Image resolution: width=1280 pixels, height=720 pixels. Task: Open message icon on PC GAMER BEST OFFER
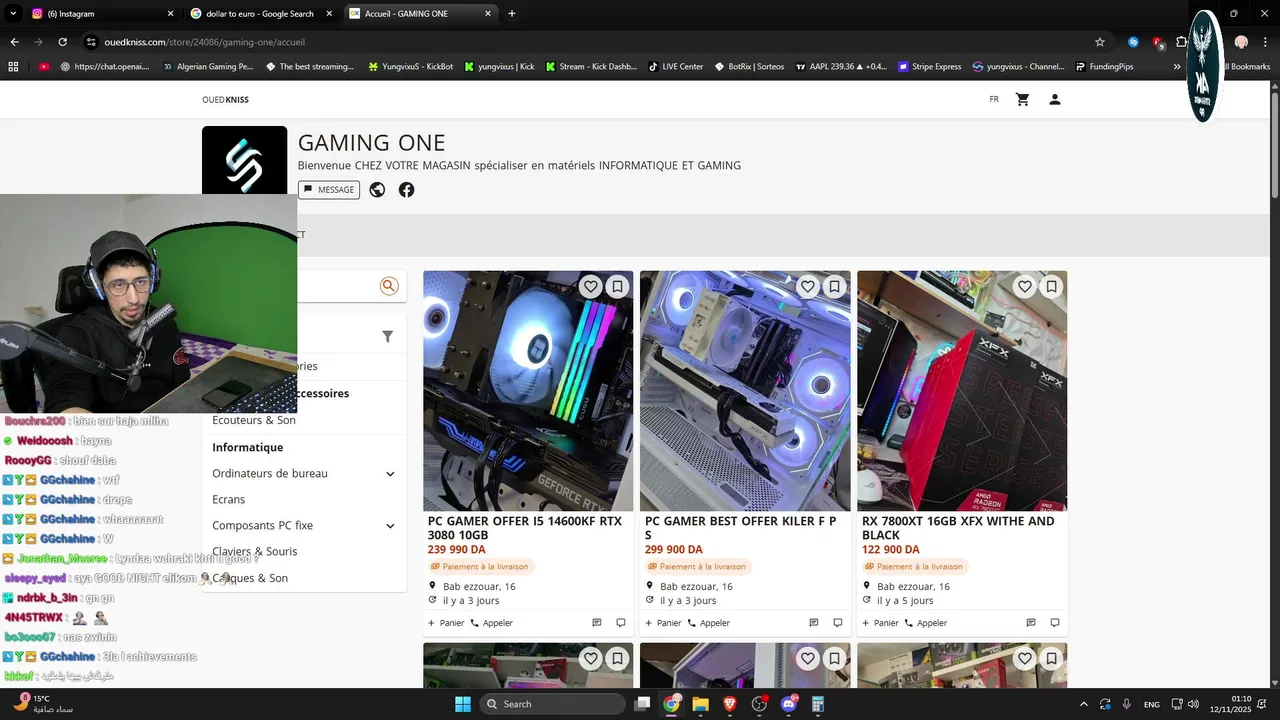pyautogui.click(x=814, y=623)
